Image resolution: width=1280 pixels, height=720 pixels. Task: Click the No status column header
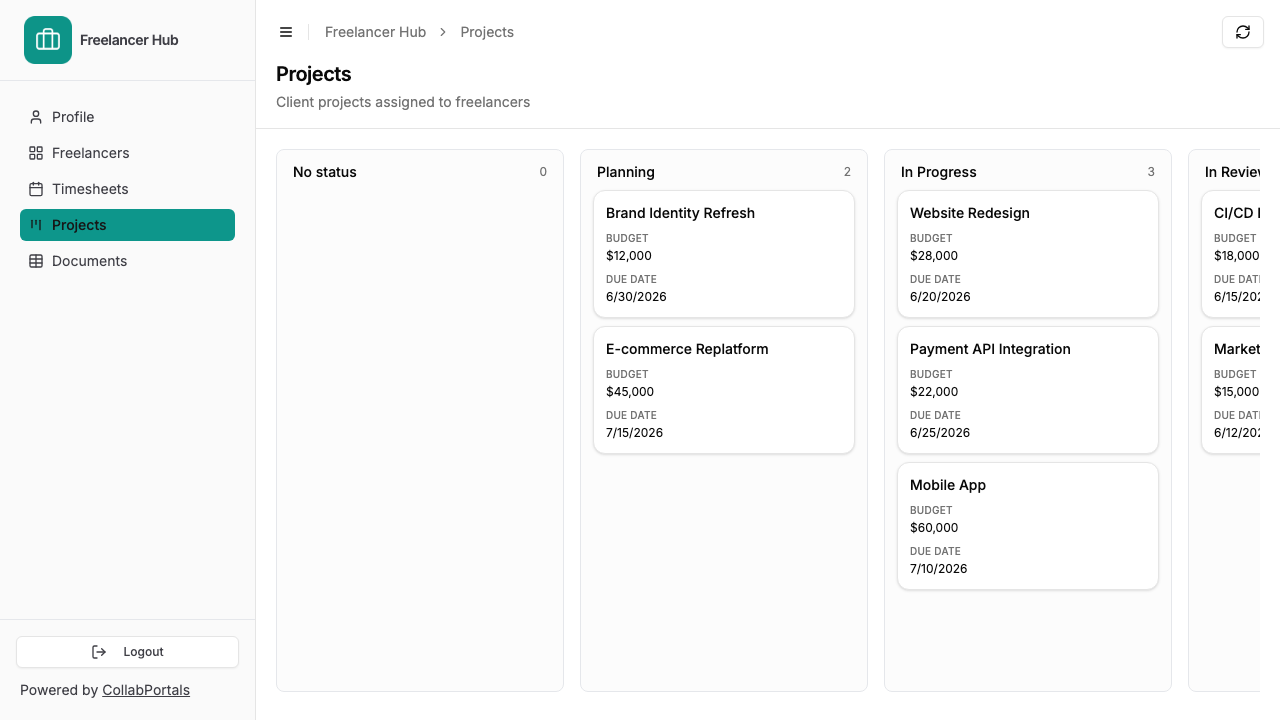pyautogui.click(x=325, y=172)
